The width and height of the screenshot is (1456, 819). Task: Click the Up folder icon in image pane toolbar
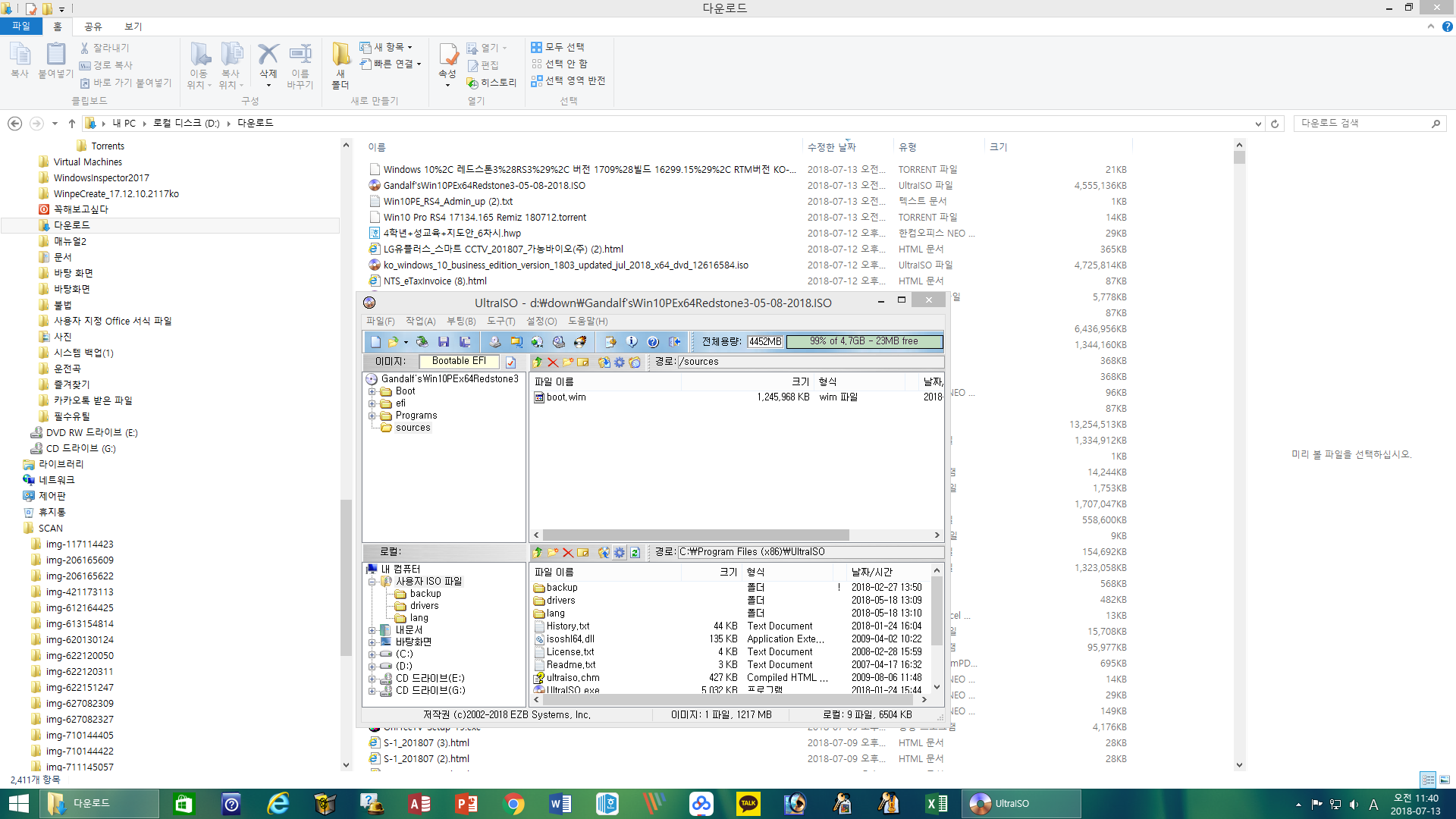pos(538,362)
